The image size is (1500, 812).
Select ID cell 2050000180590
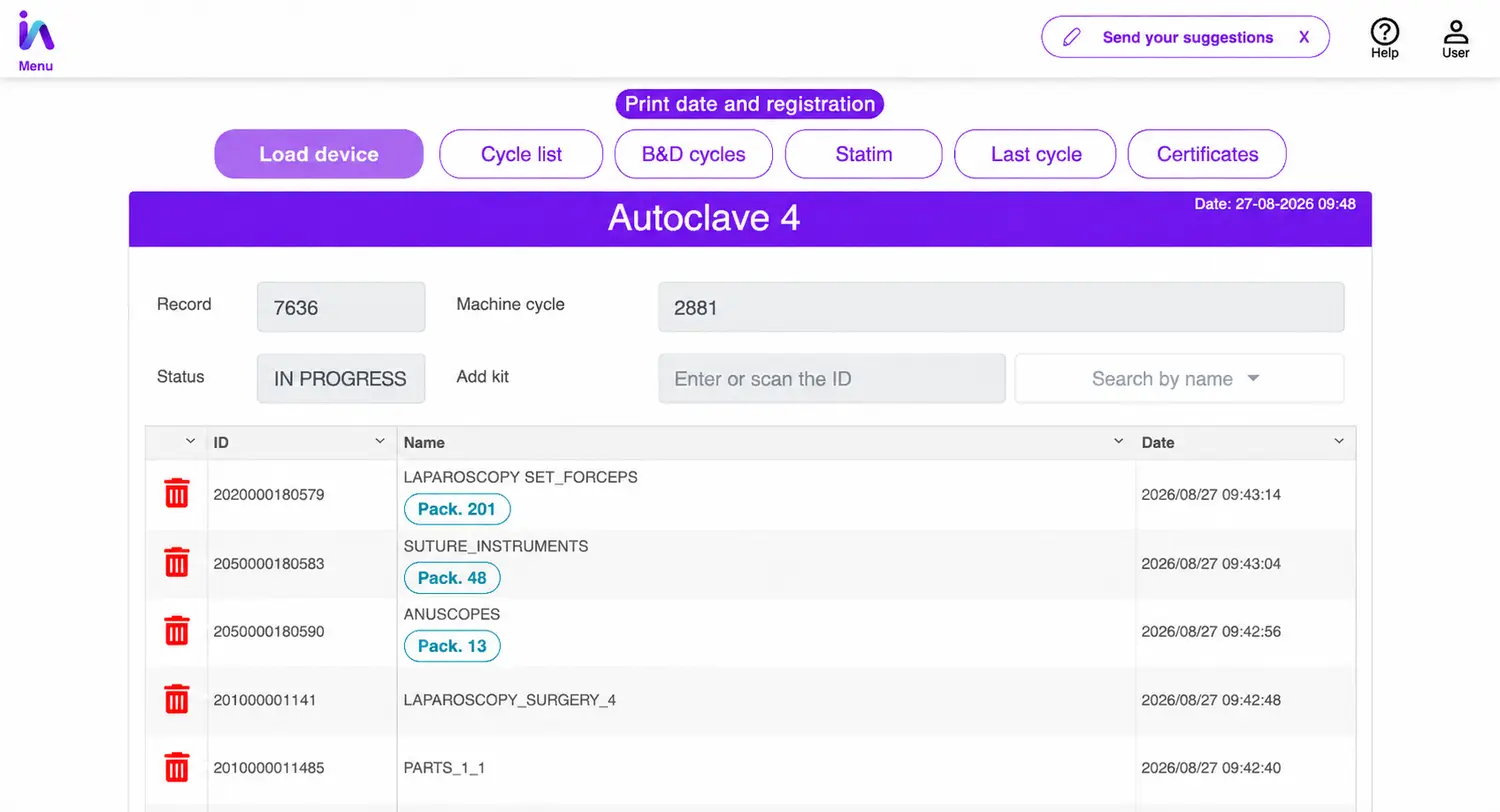(269, 632)
